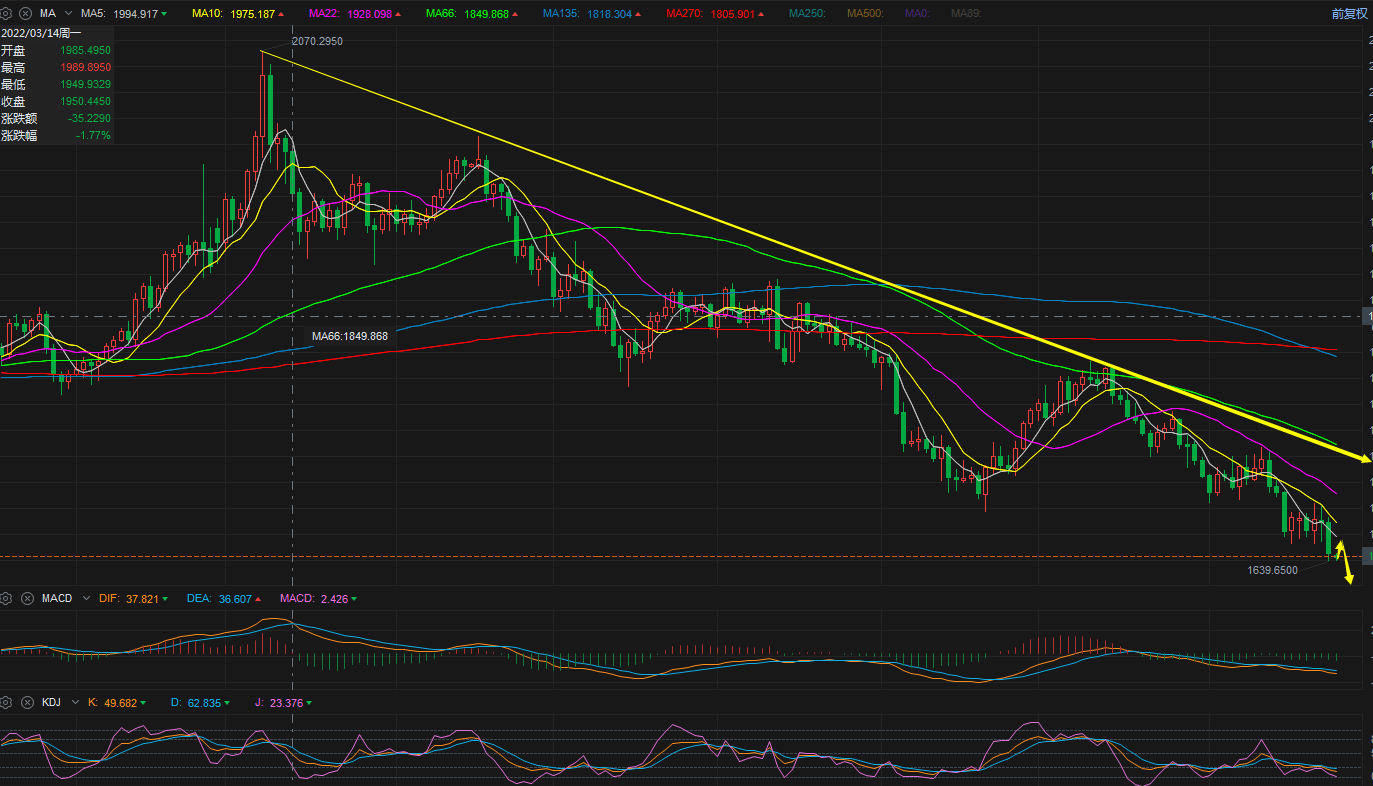Click the 2070.2950 peak price marker
The width and height of the screenshot is (1373, 786).
tap(317, 41)
